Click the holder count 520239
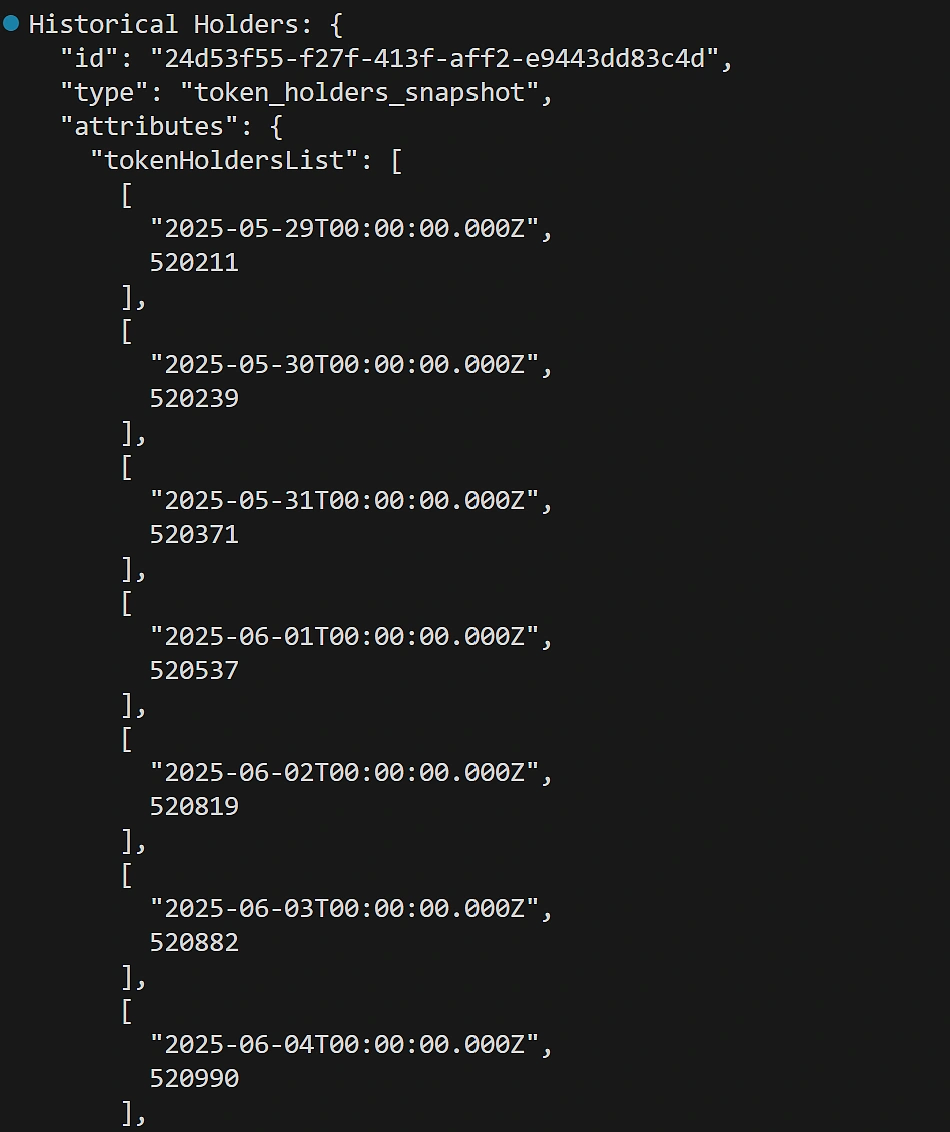 tap(194, 398)
